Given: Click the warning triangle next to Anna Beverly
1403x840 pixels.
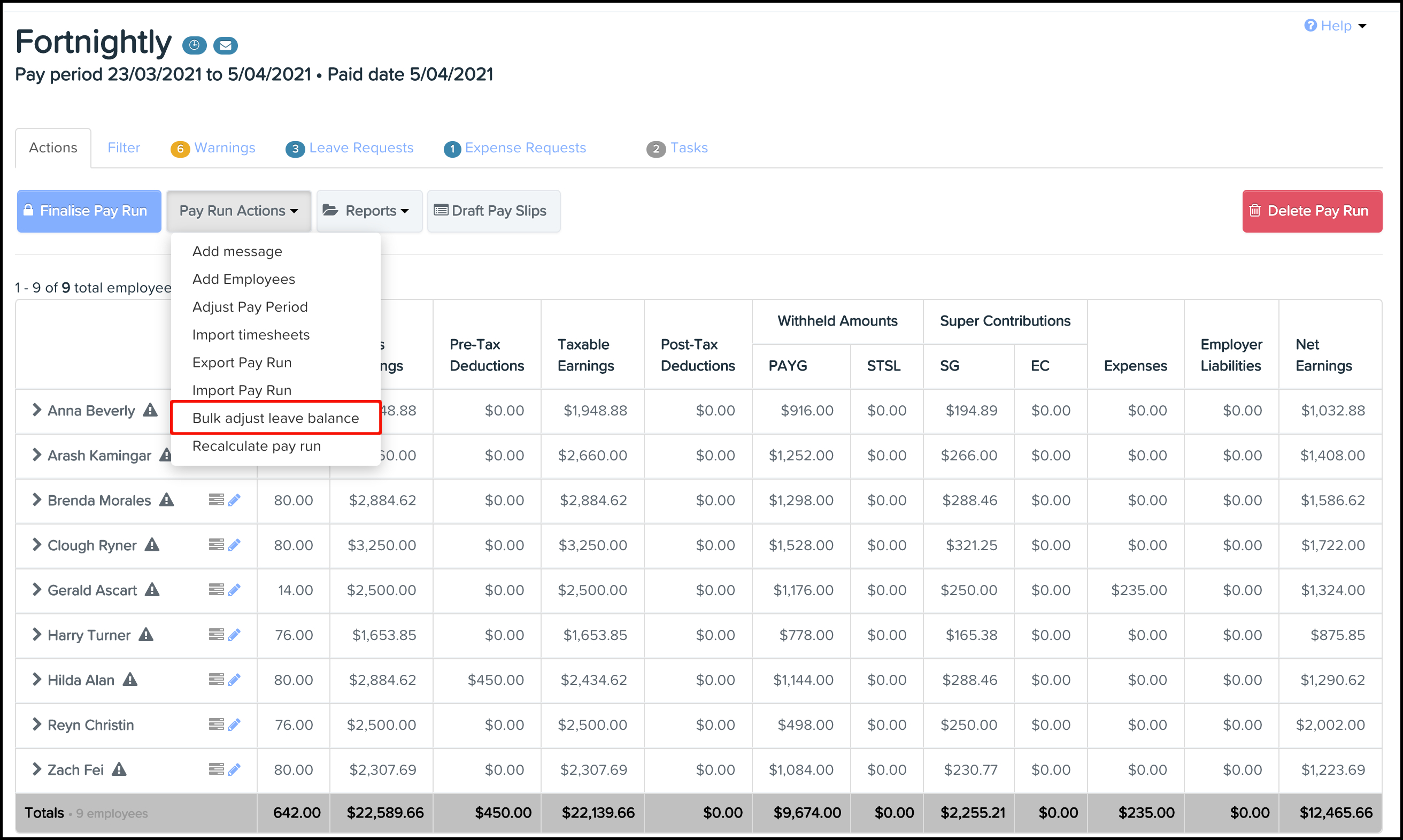Looking at the screenshot, I should 150,410.
